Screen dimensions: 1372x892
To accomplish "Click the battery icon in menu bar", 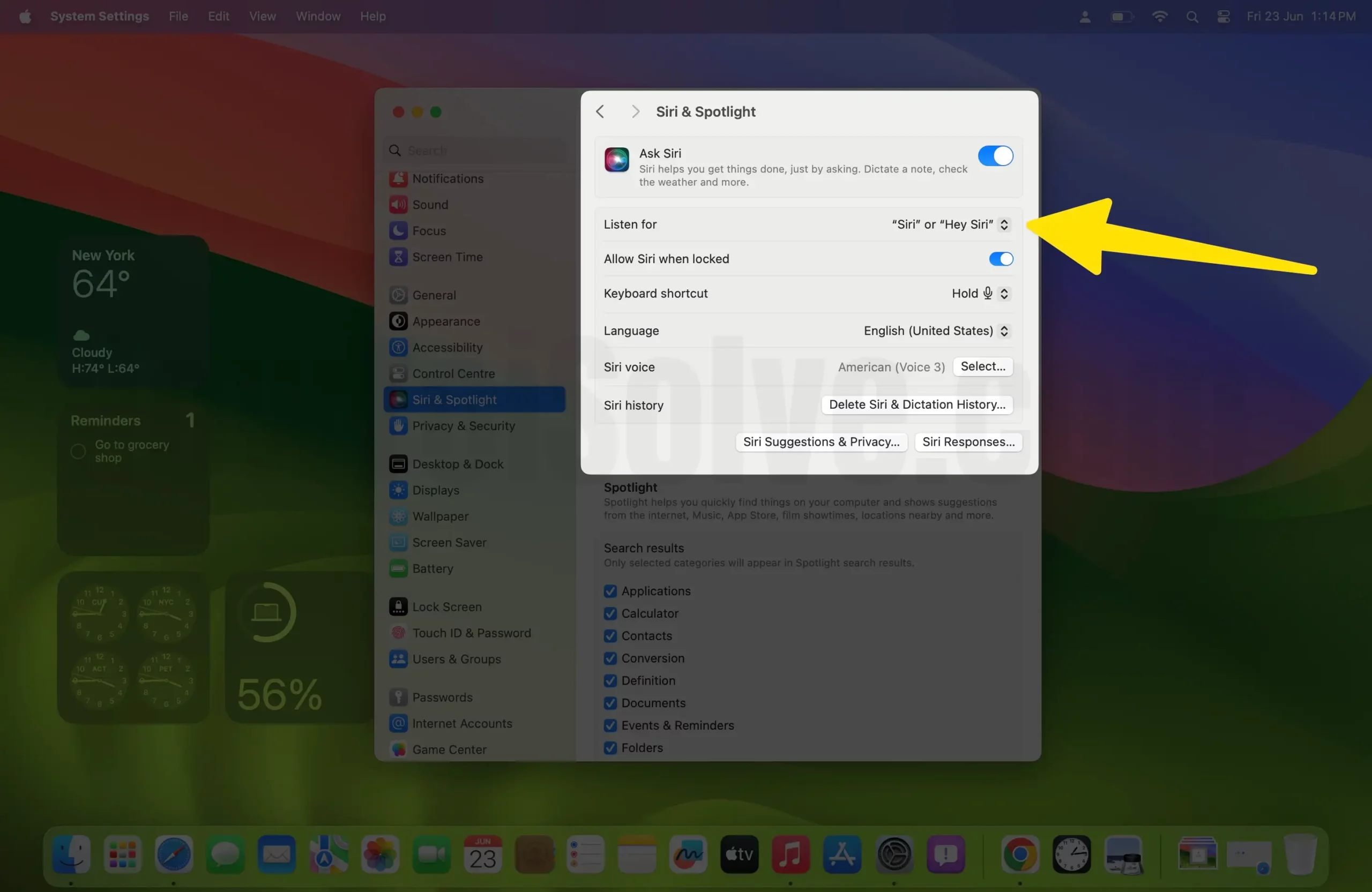I will pos(1121,17).
